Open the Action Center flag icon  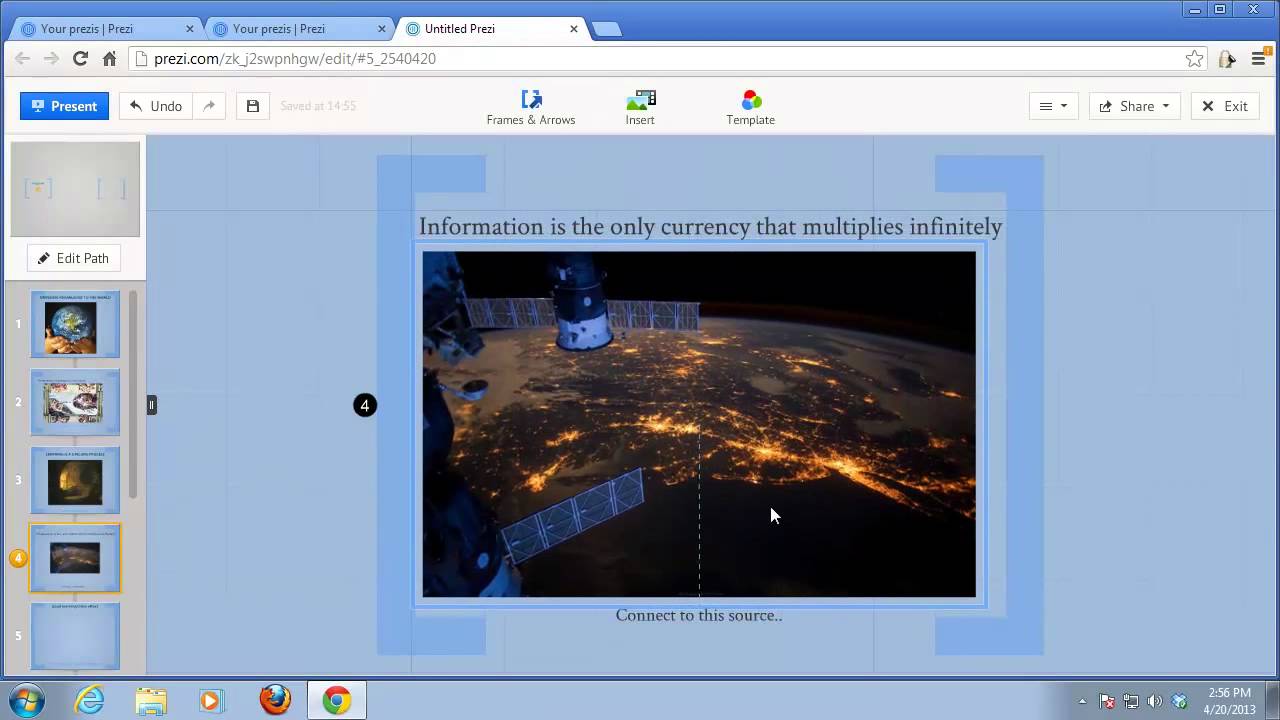(1107, 701)
